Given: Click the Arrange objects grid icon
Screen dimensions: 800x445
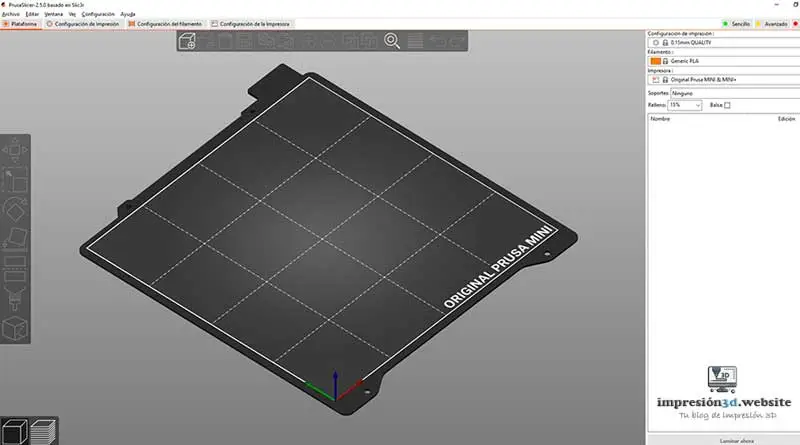Looking at the screenshot, I should 245,41.
